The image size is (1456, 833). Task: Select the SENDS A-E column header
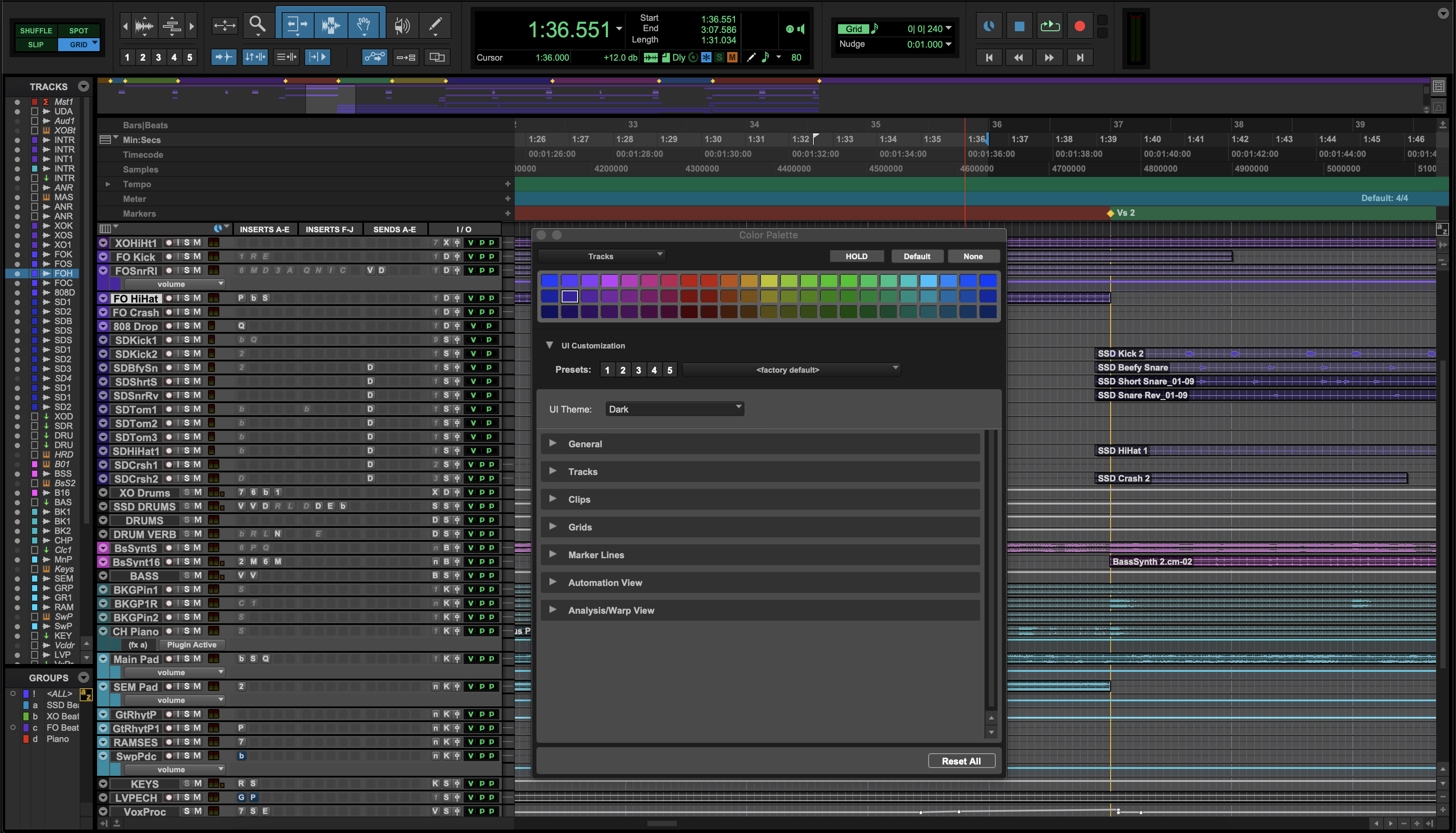pos(394,229)
